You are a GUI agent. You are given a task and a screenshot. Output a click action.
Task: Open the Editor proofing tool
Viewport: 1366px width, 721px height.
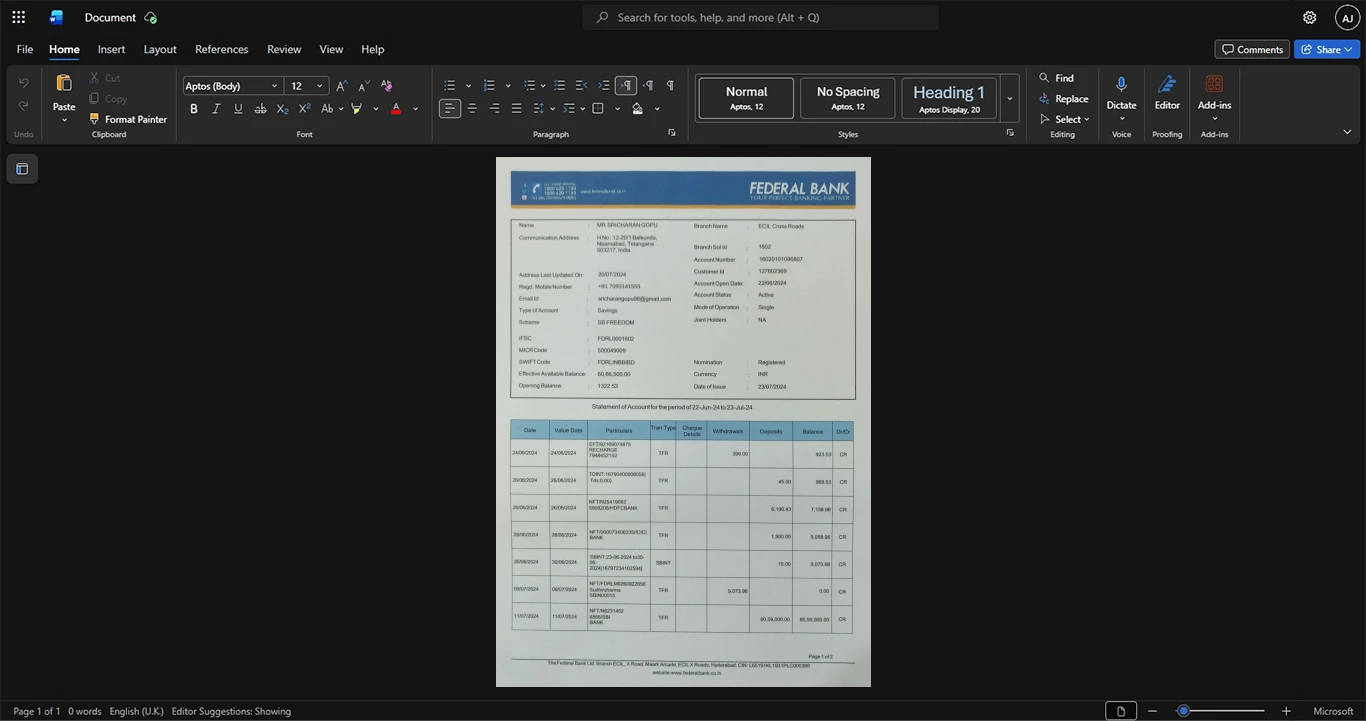[x=1167, y=92]
